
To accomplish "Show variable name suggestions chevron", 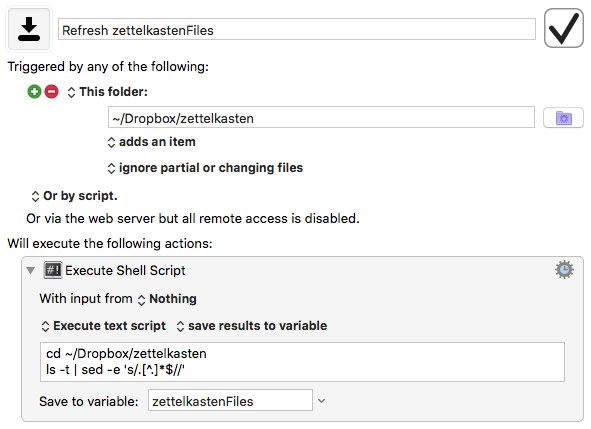I will pyautogui.click(x=322, y=401).
